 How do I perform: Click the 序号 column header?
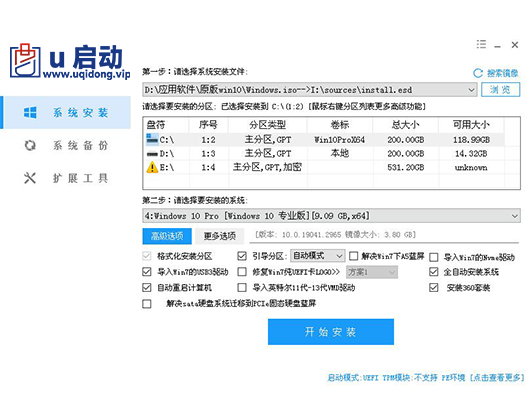point(208,125)
